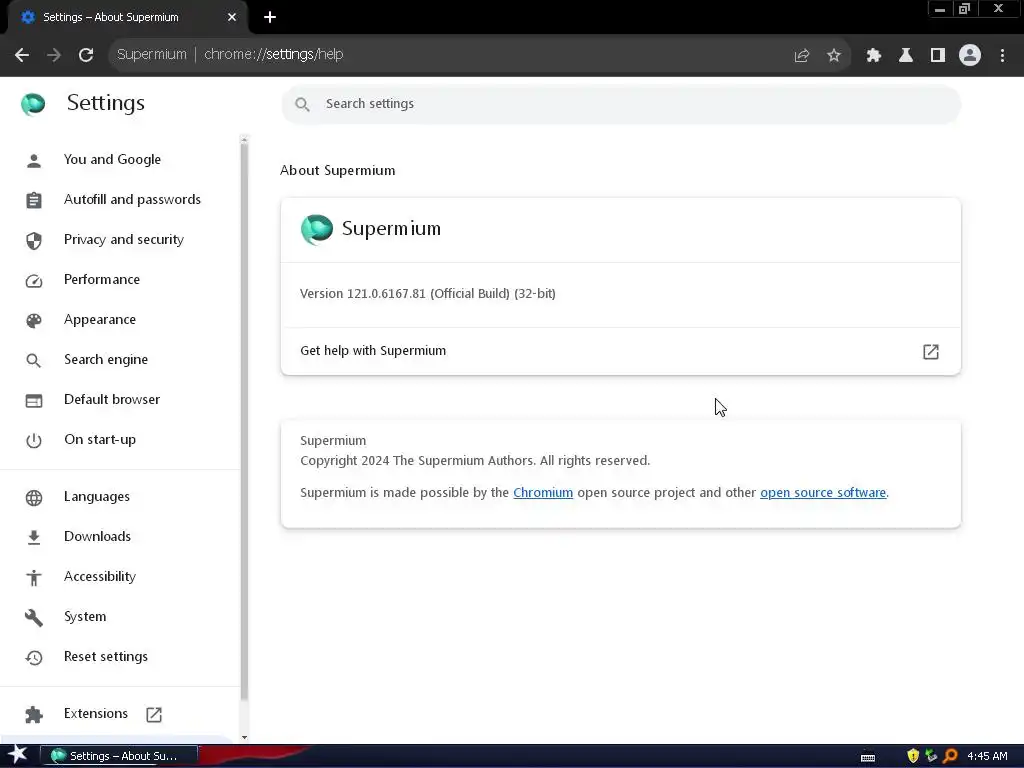
Task: Click the palette icon beside Appearance
Action: pos(34,320)
